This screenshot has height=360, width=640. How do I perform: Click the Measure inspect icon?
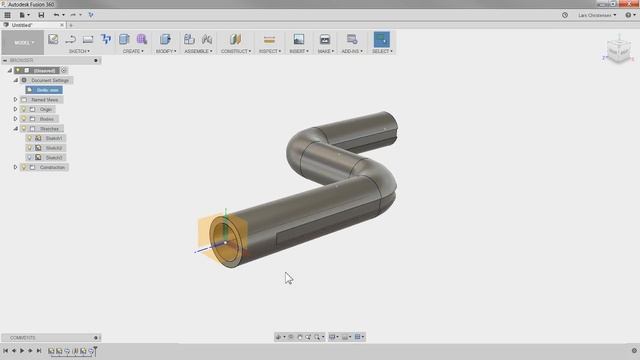coord(269,39)
